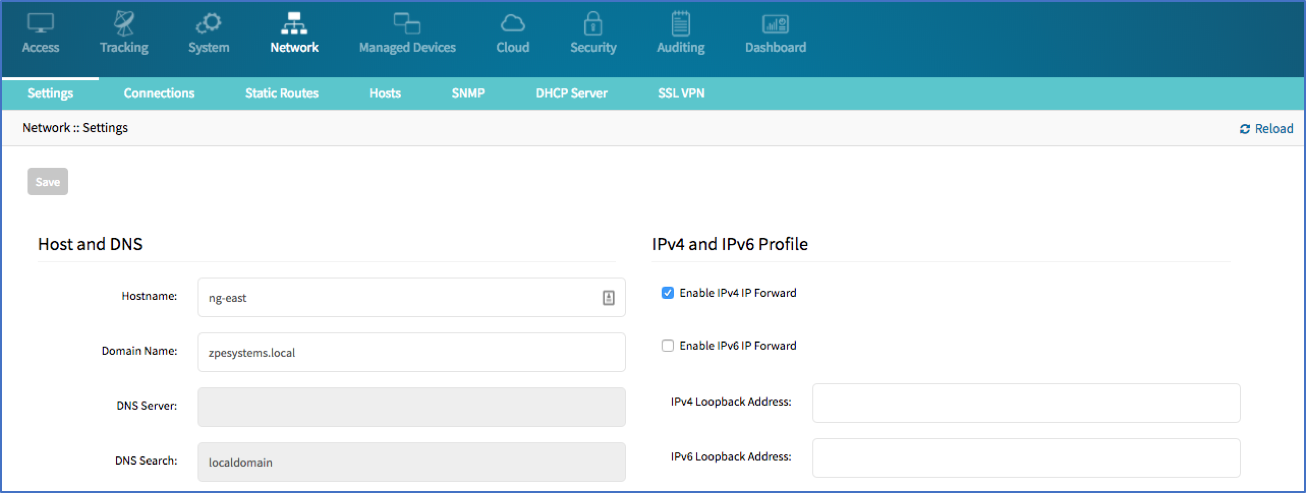
Task: Open the Dashboard chart icon
Action: 775,23
